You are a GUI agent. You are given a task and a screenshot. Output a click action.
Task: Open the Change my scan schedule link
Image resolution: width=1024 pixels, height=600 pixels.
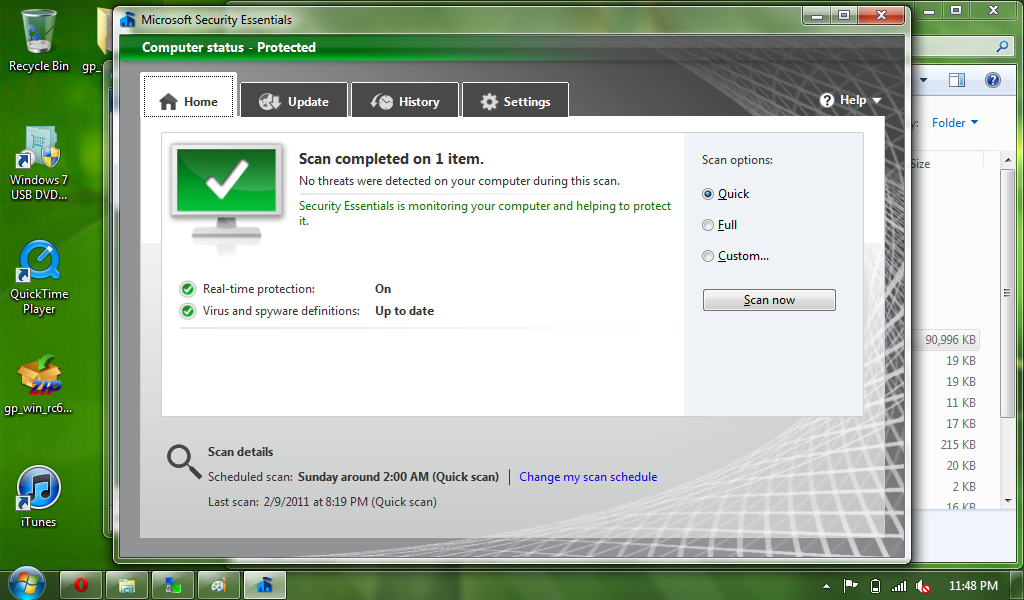588,477
